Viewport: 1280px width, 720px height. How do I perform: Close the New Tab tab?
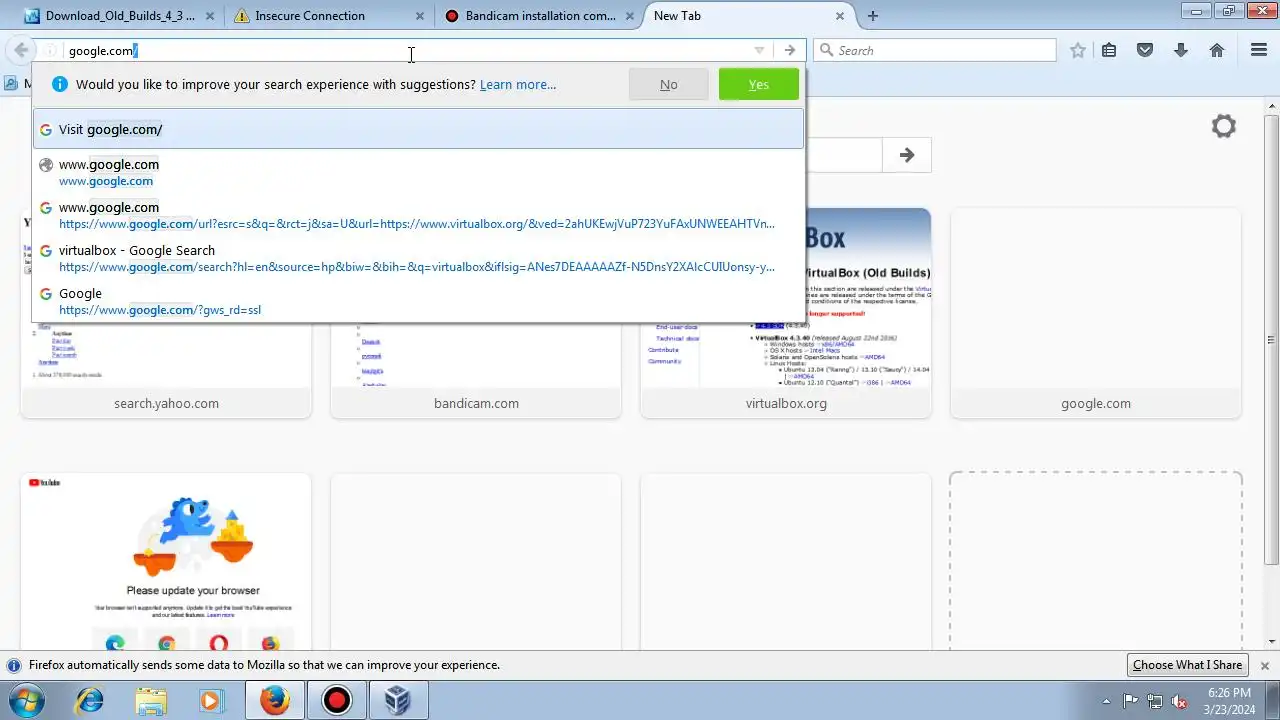coord(840,16)
